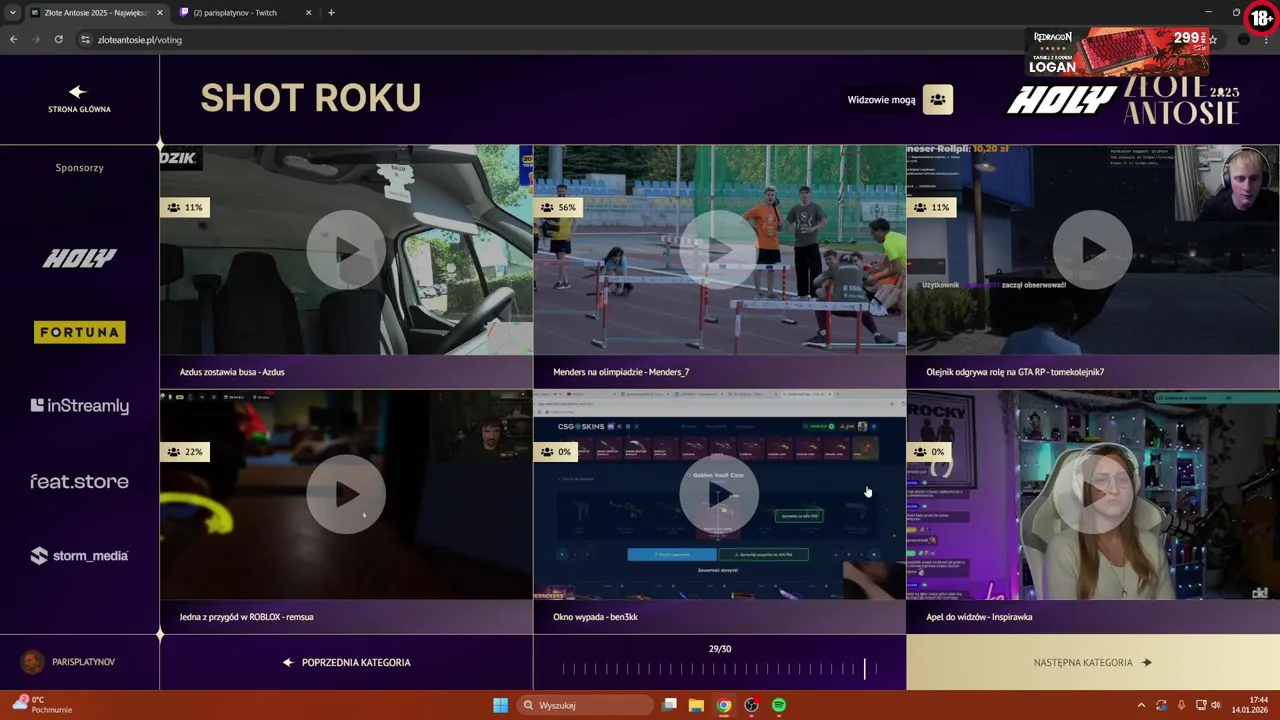Viewport: 1280px width, 720px height.
Task: Open OBS Studio from taskbar
Action: (x=751, y=705)
